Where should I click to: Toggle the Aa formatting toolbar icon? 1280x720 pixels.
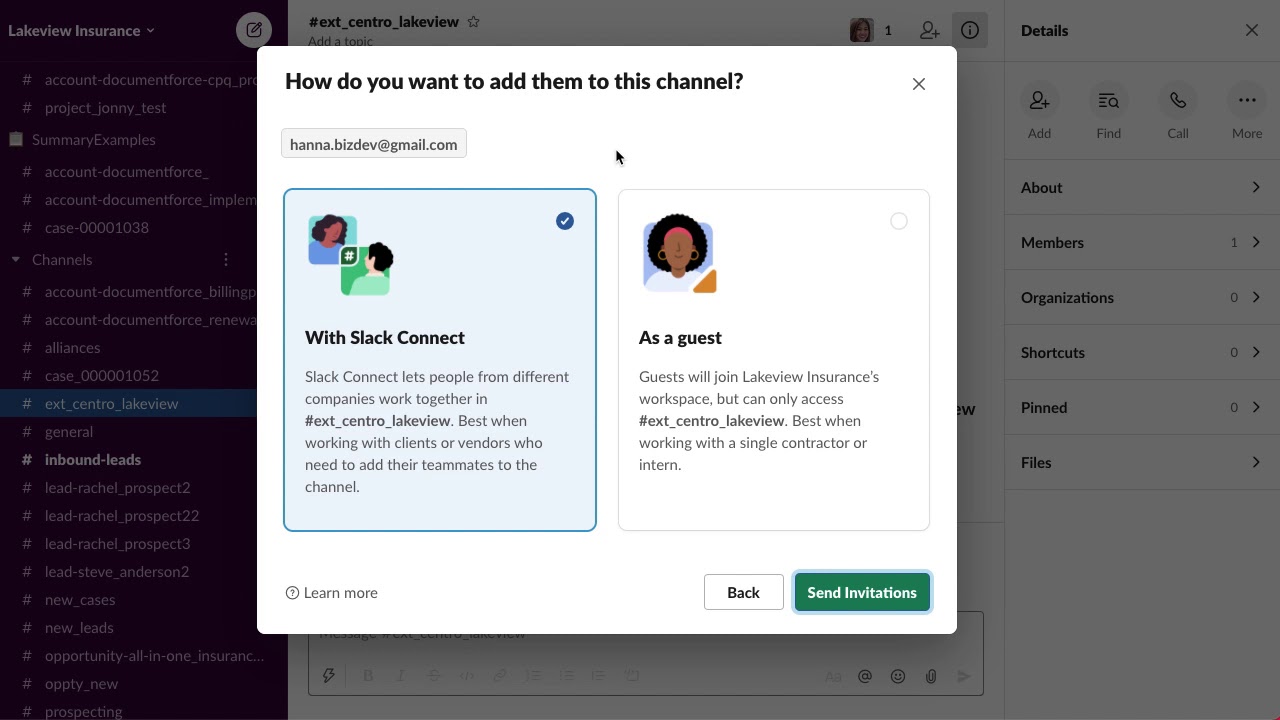(x=832, y=676)
